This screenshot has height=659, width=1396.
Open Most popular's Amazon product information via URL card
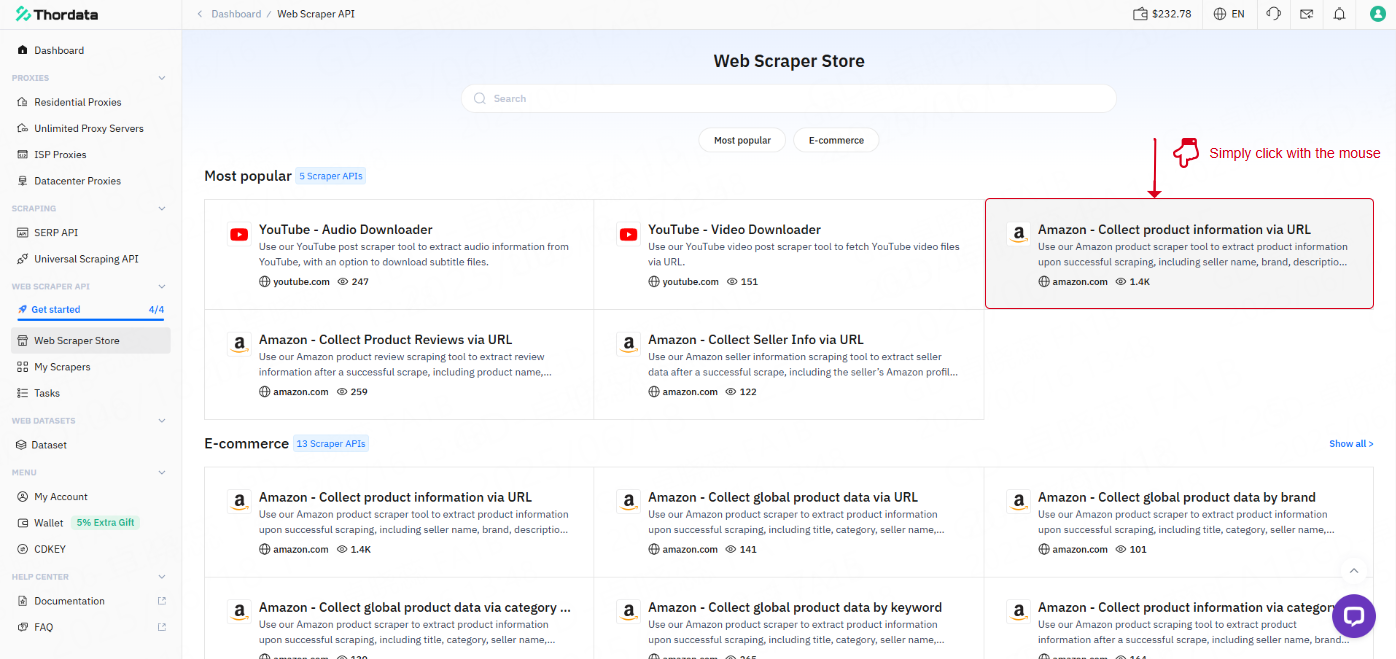tap(1179, 254)
